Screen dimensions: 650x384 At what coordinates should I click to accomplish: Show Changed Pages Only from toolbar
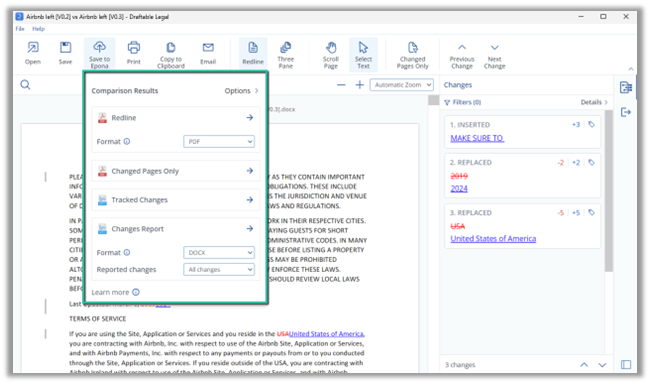(x=412, y=54)
